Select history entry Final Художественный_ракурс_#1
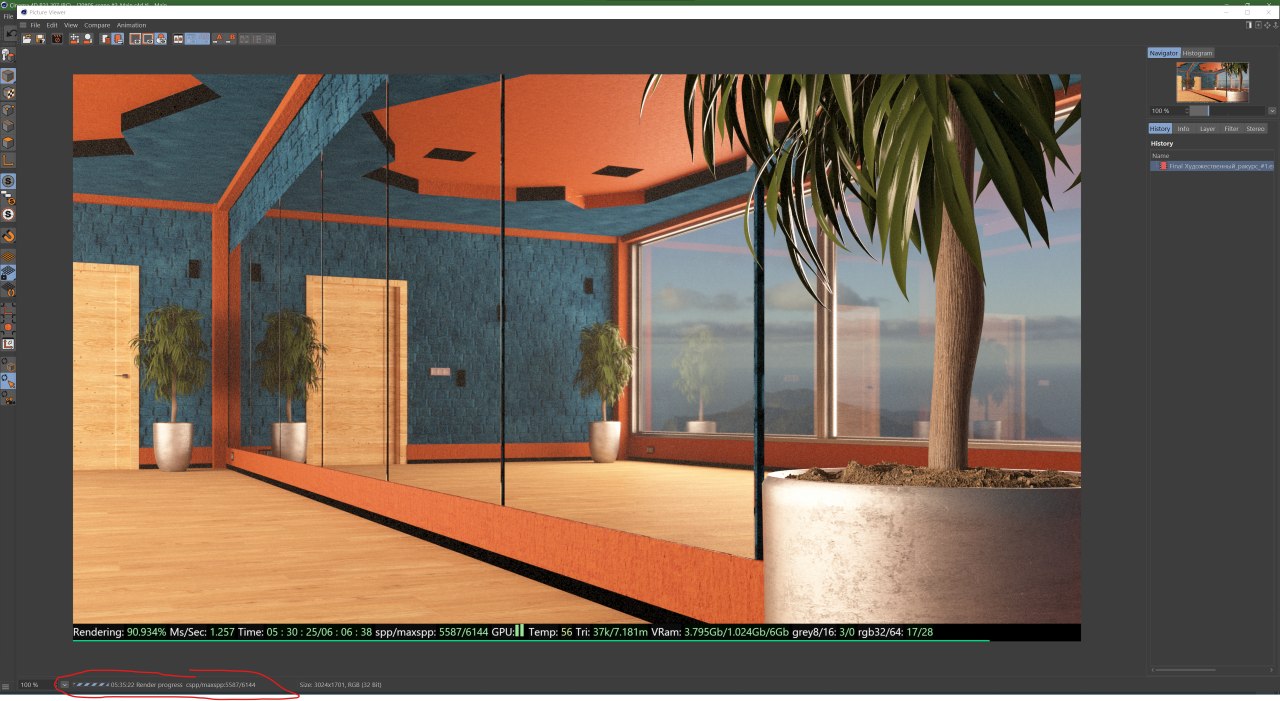Viewport: 1280px width, 701px height. (x=1214, y=166)
